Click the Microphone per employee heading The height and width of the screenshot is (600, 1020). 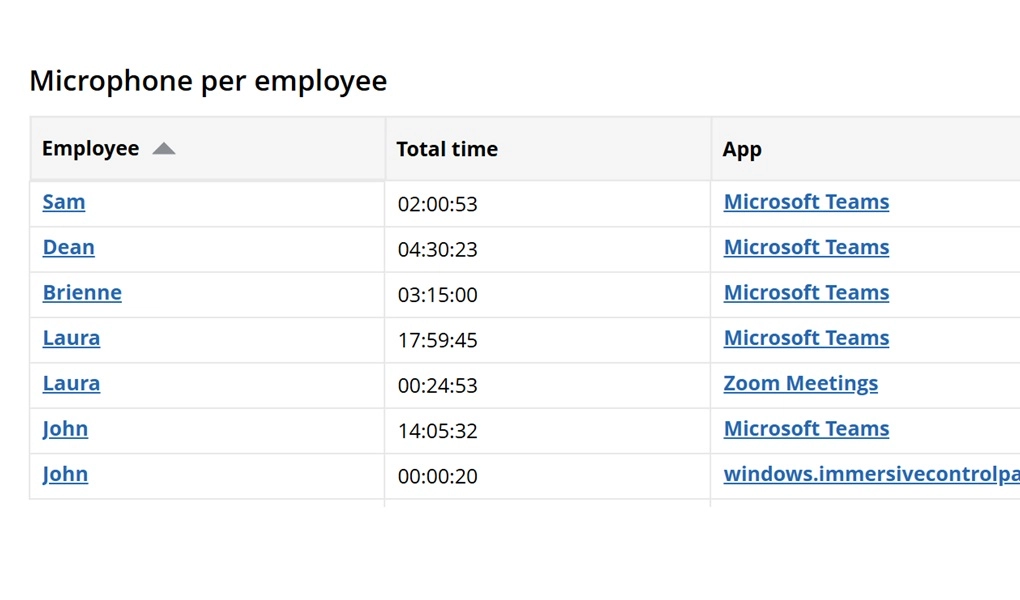tap(208, 81)
